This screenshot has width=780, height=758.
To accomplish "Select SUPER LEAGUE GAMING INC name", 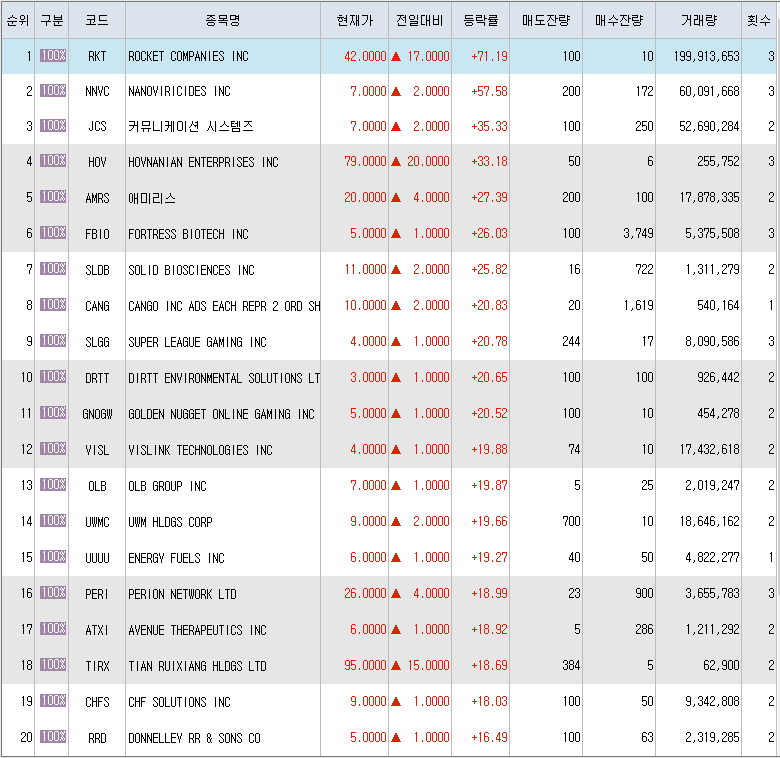I will click(x=197, y=342).
